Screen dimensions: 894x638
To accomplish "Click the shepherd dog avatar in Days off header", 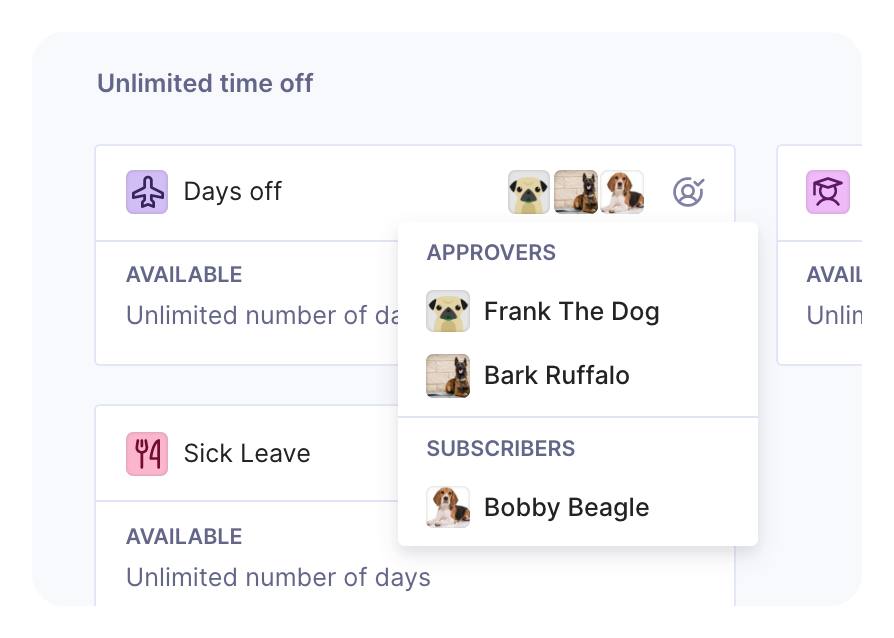I will point(576,192).
